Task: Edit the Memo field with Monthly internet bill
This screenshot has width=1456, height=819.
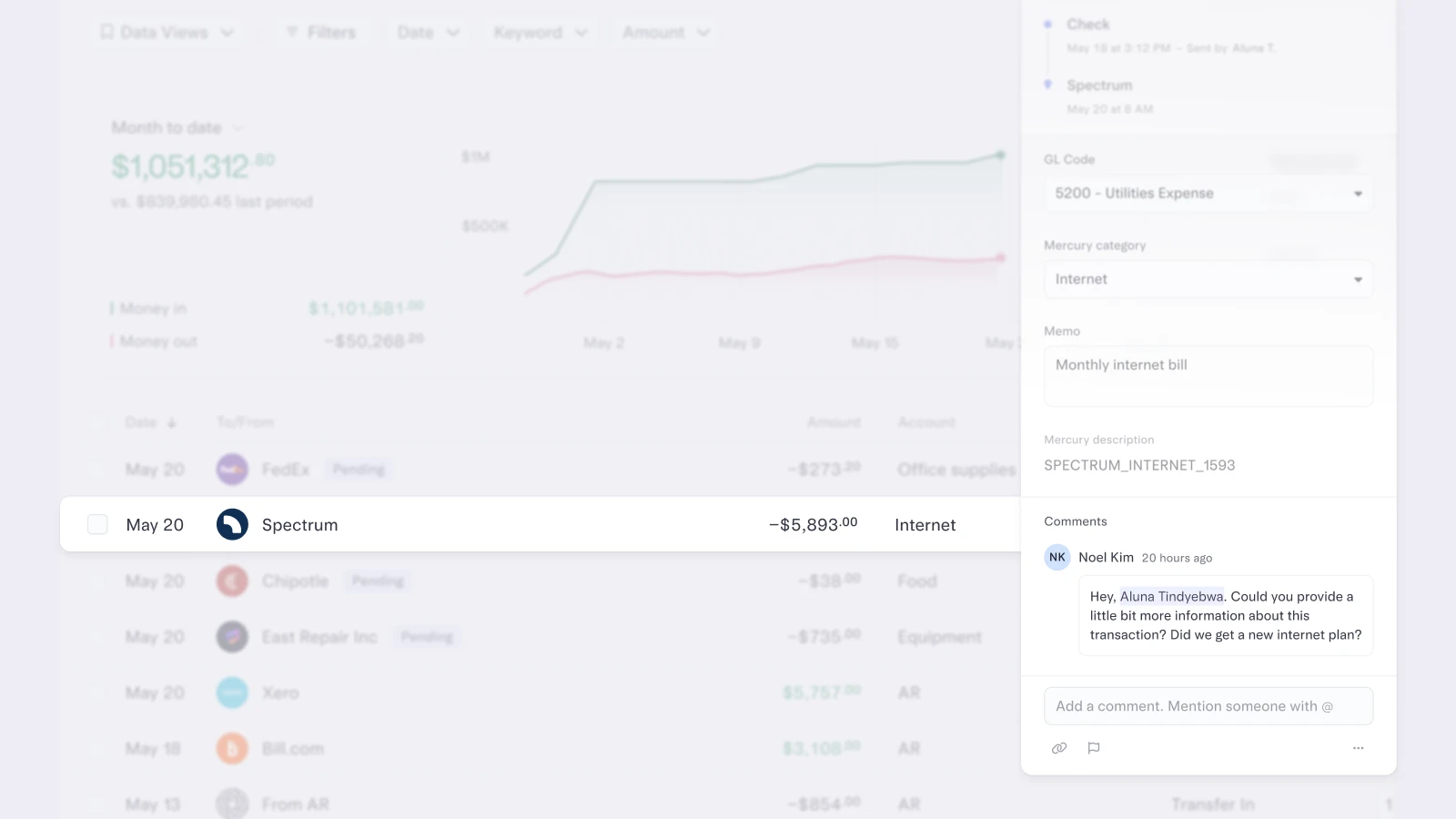Action: [1208, 376]
